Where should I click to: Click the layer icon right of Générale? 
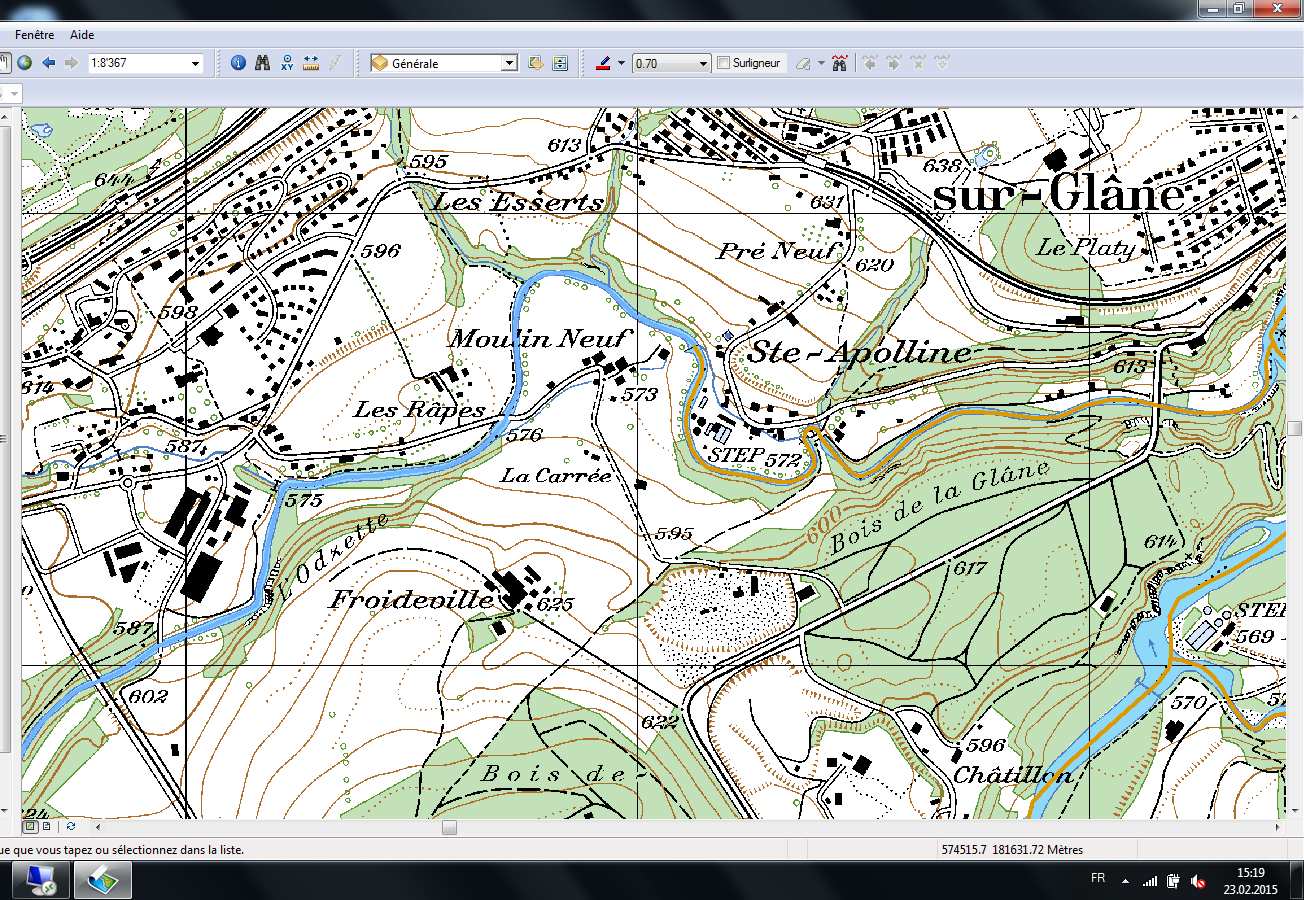[536, 63]
